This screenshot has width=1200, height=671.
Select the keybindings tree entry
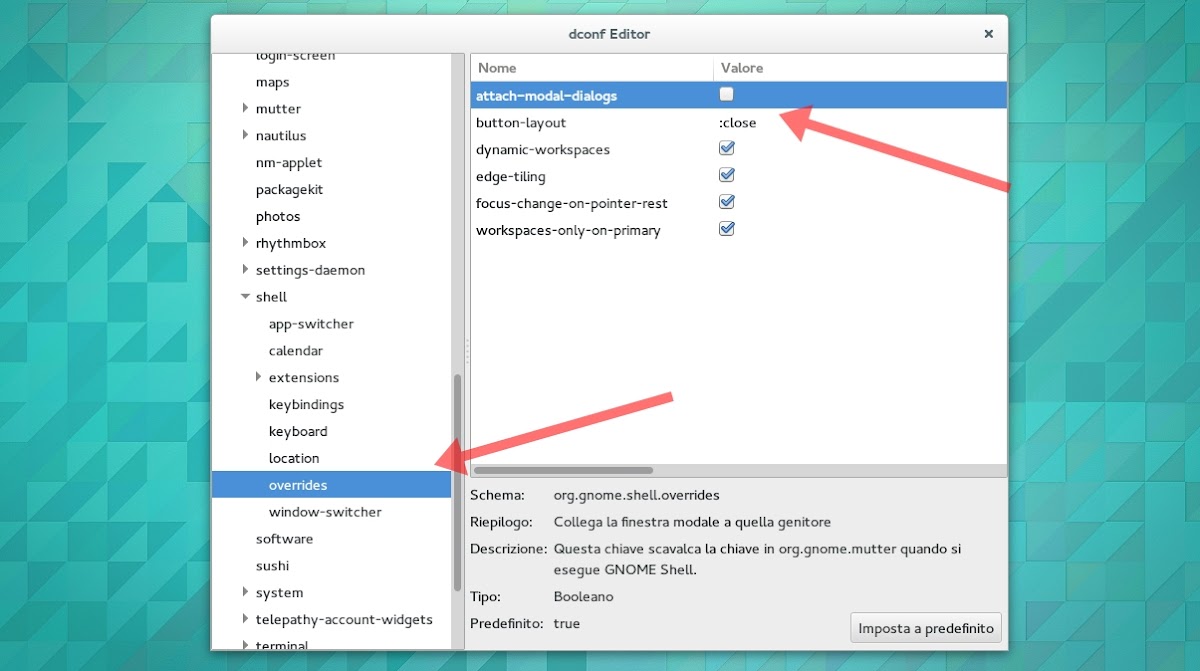[x=306, y=404]
